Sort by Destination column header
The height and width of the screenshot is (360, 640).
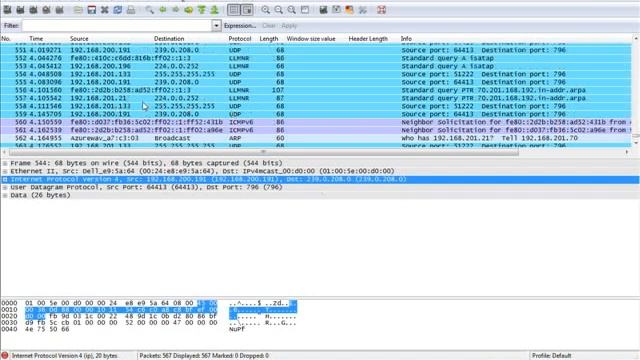click(x=169, y=39)
